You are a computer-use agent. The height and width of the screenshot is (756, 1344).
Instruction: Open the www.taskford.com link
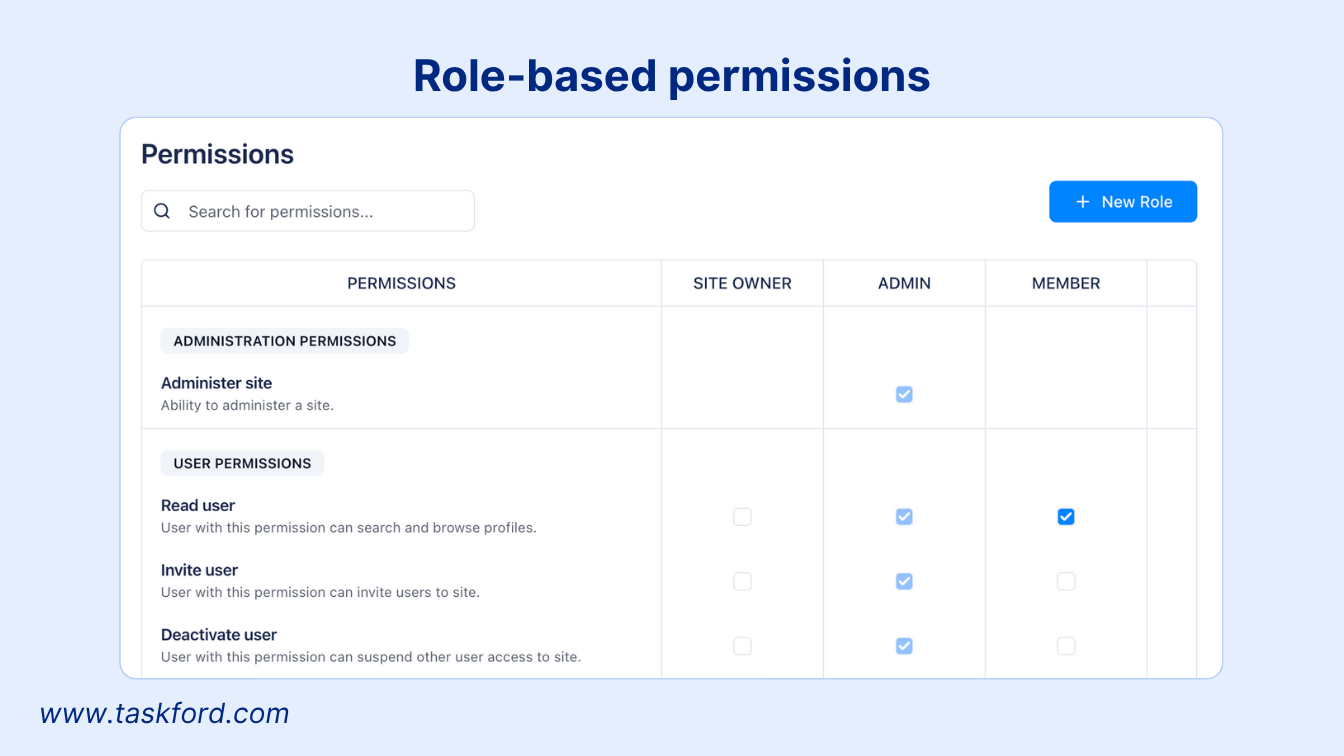coord(165,713)
